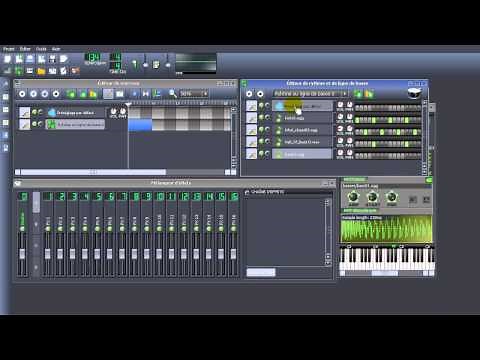Mute the first instrument in Beat+Bassline Editor

(x=261, y=106)
